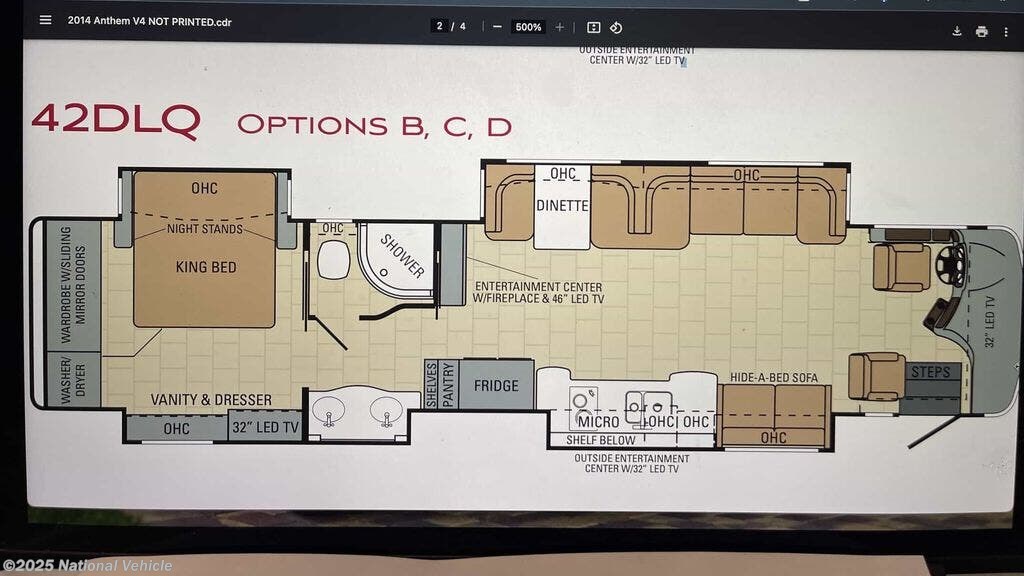Click the 42DLQ heading in the document
This screenshot has height=576, width=1024.
116,119
